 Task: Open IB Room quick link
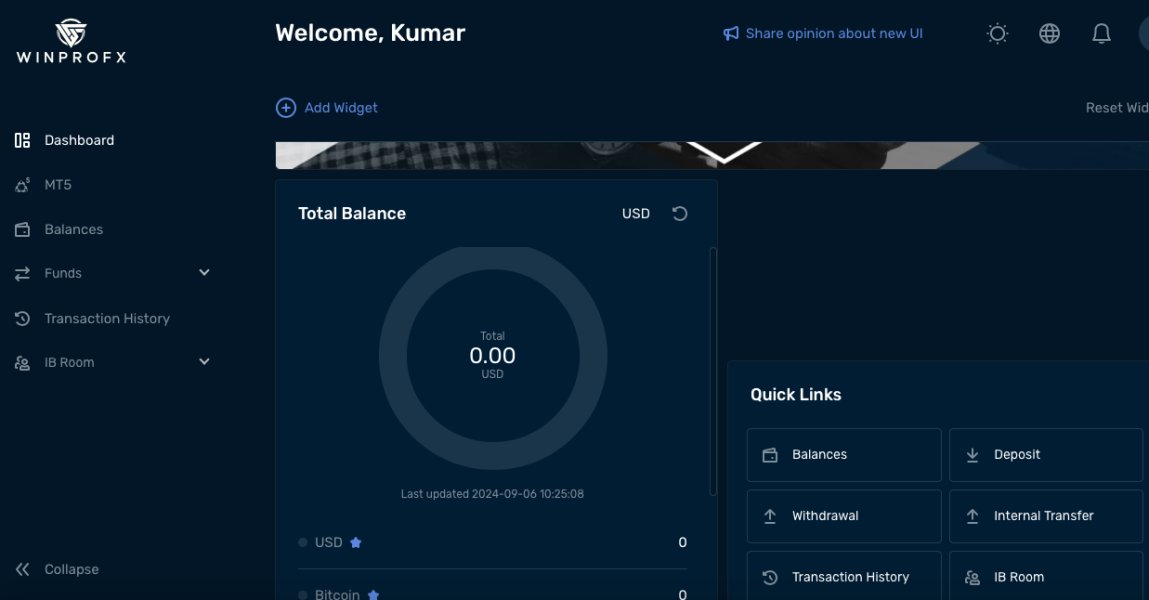tap(1046, 577)
